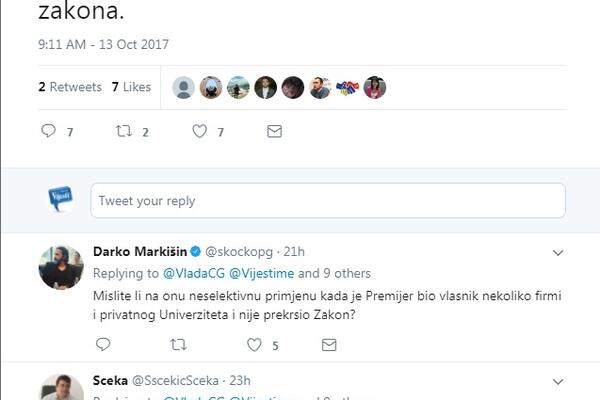
Task: Open Sceka's profile name link
Action: [x=112, y=381]
